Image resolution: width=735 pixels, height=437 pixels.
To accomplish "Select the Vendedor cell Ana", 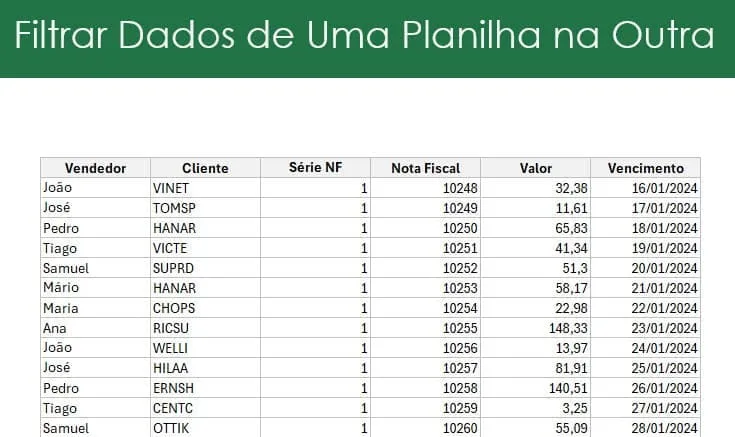I will tap(96, 328).
